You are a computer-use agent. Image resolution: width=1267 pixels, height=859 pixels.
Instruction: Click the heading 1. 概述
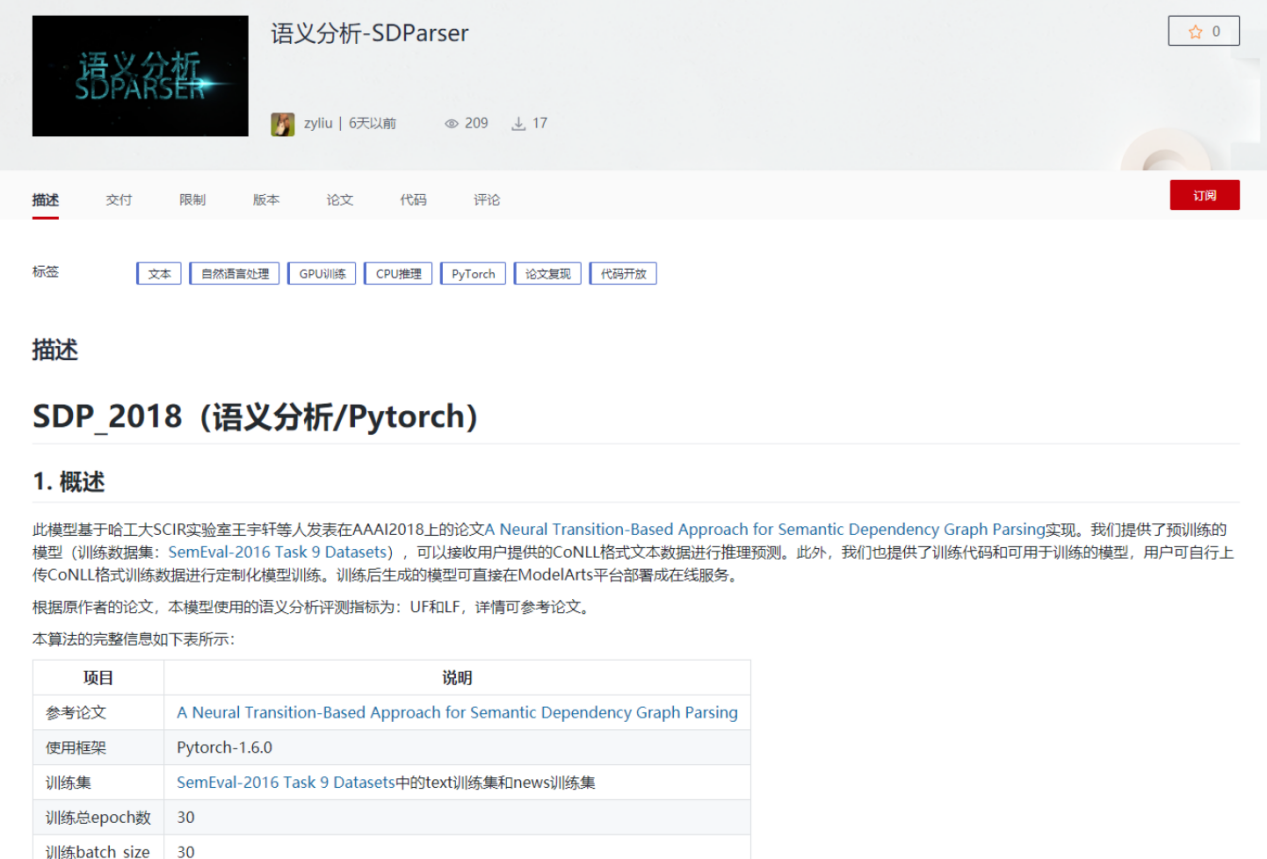click(68, 482)
